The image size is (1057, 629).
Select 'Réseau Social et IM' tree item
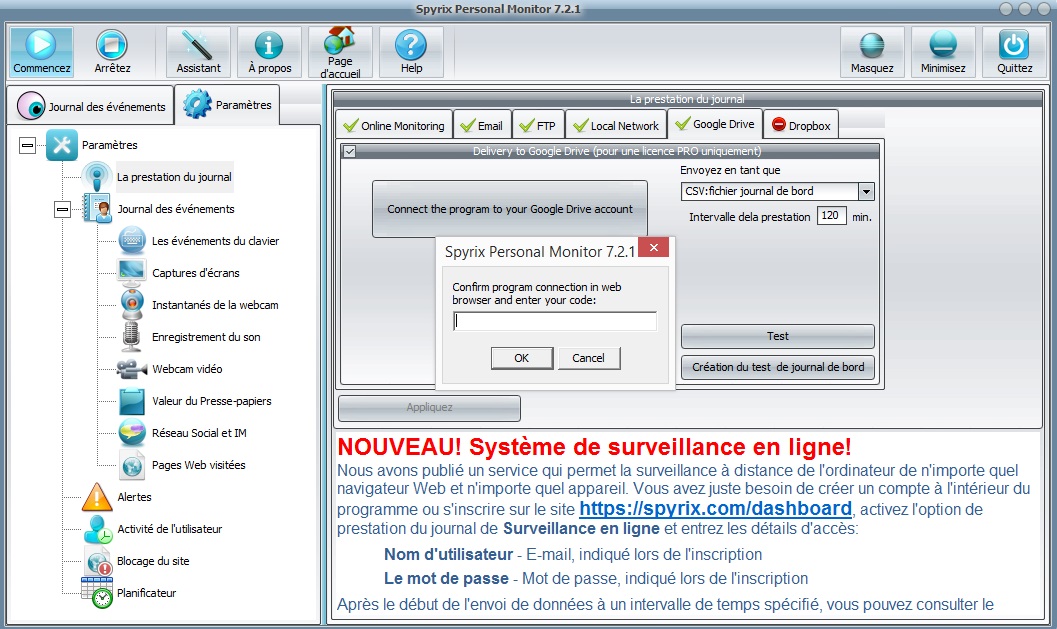(199, 433)
